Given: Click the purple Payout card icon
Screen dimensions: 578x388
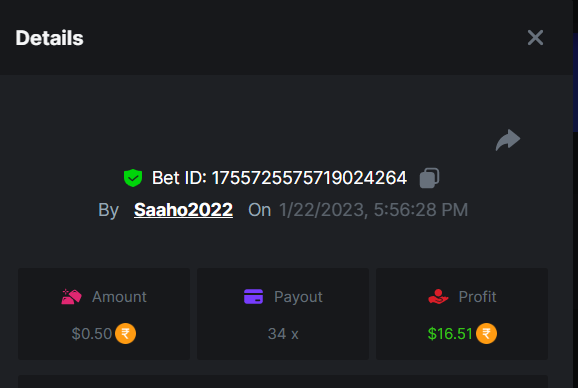Looking at the screenshot, I should click(x=254, y=297).
